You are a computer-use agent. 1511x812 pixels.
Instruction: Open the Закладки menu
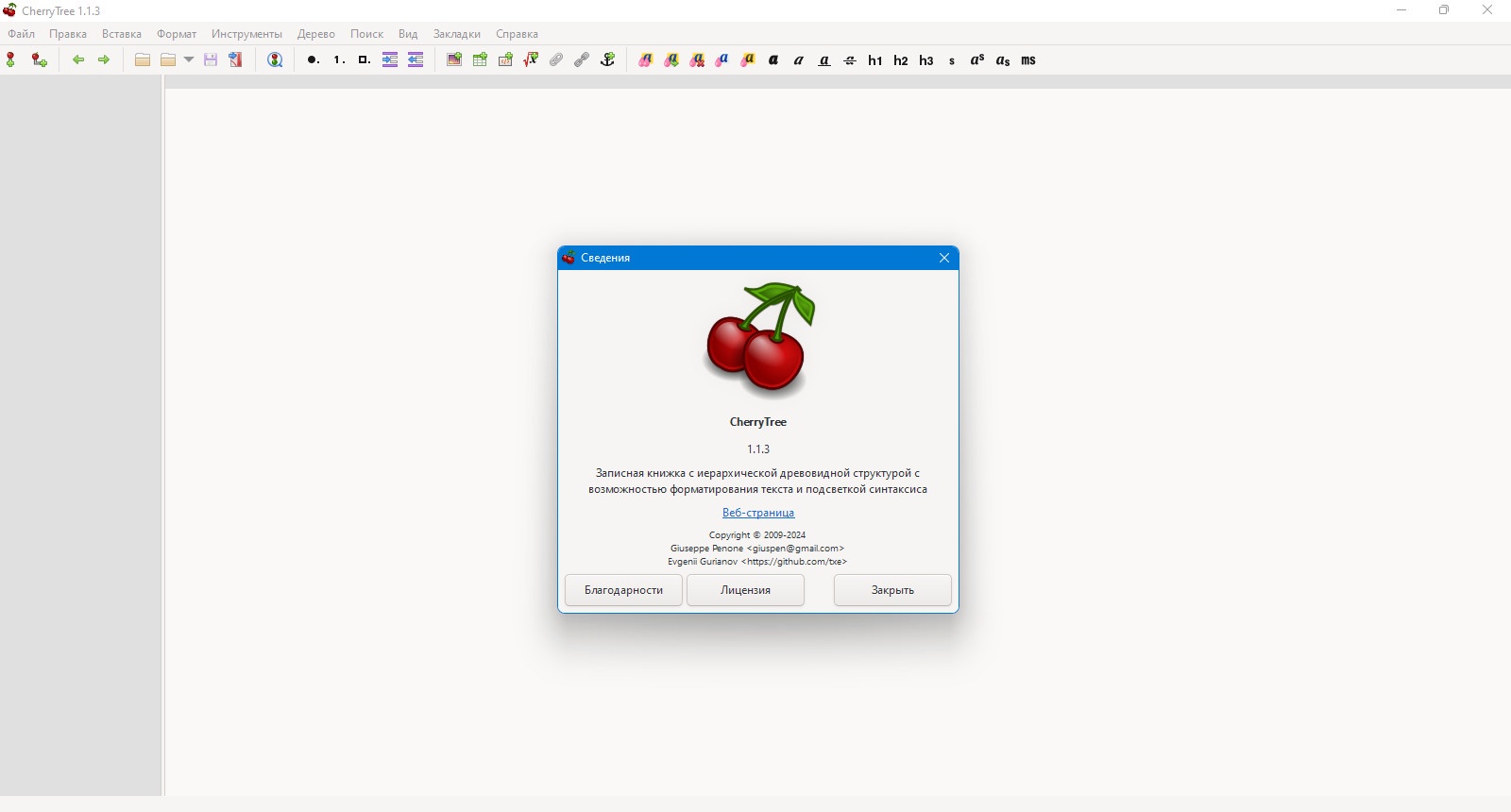point(457,33)
